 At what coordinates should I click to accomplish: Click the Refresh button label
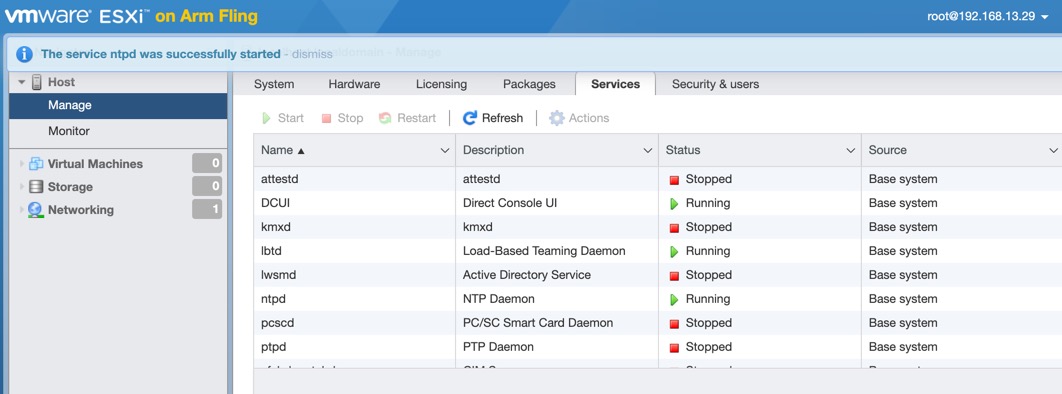tap(503, 118)
